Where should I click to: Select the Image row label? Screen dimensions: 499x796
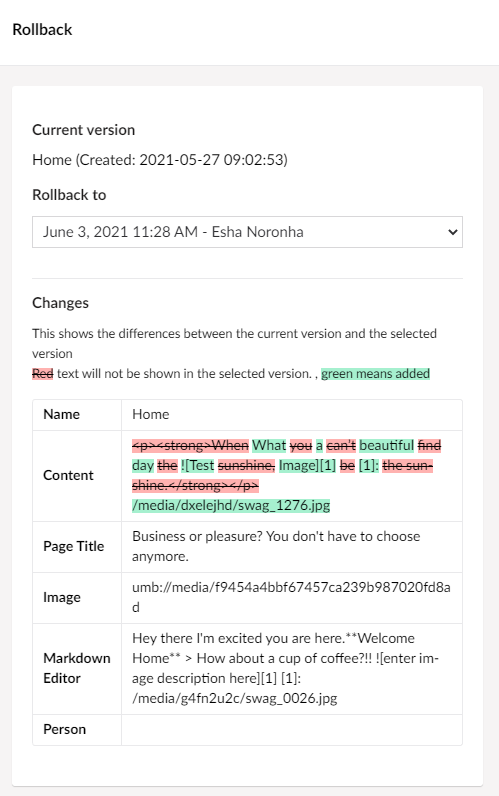pos(62,598)
